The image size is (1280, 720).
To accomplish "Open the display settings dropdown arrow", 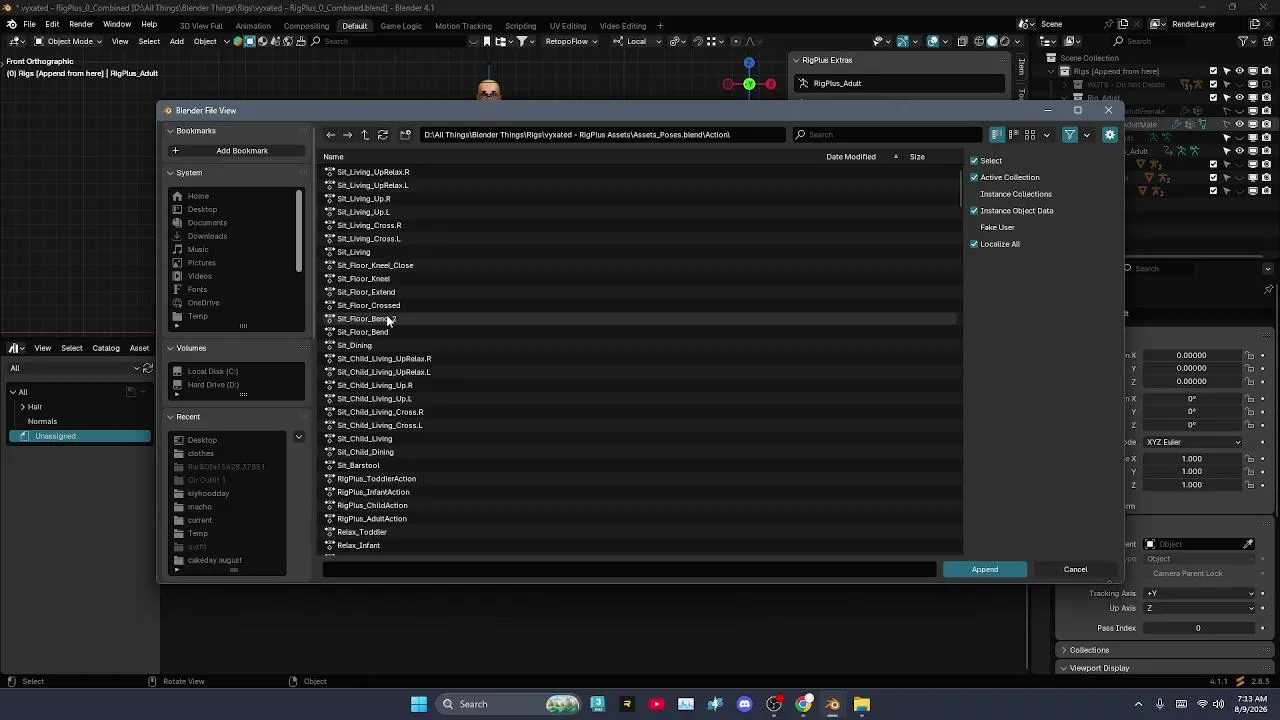I will point(1047,135).
